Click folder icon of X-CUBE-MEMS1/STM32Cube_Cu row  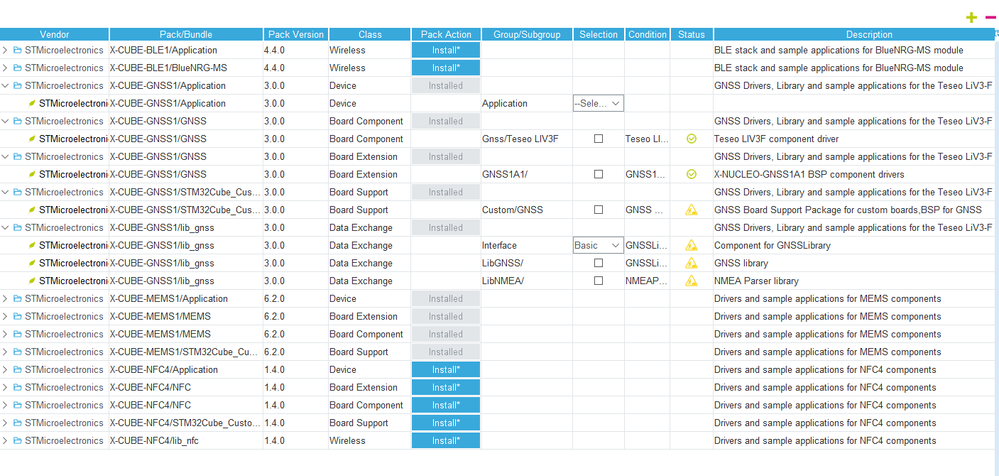[x=17, y=352]
